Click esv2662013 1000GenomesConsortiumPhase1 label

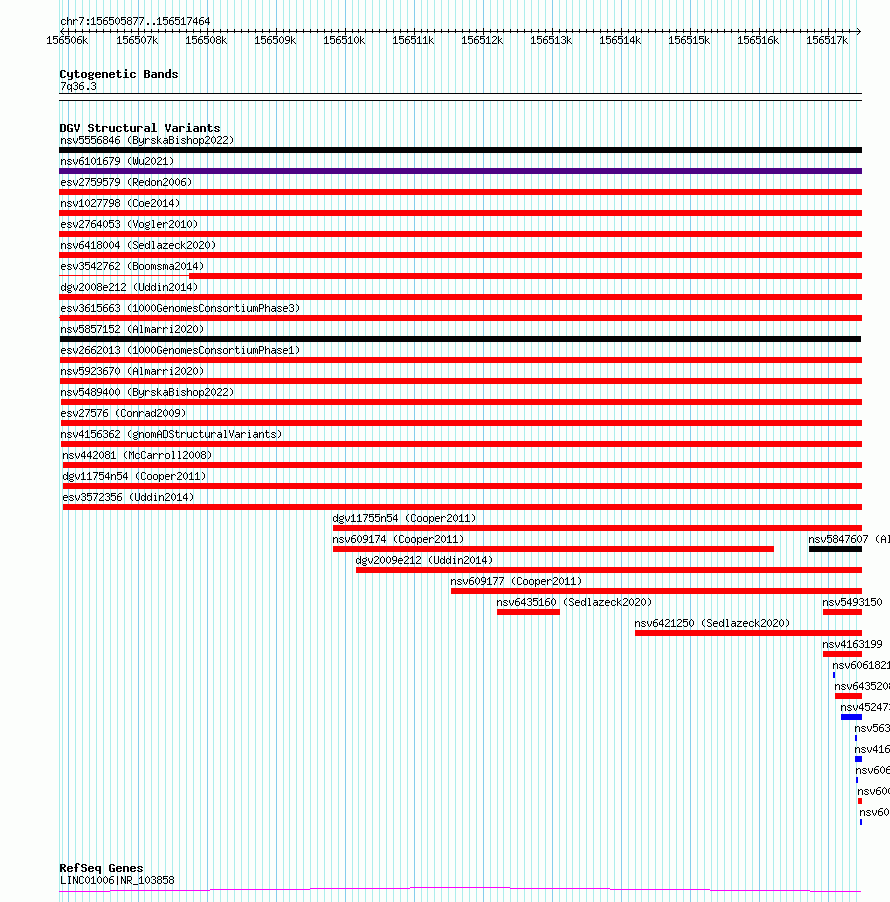[180, 350]
